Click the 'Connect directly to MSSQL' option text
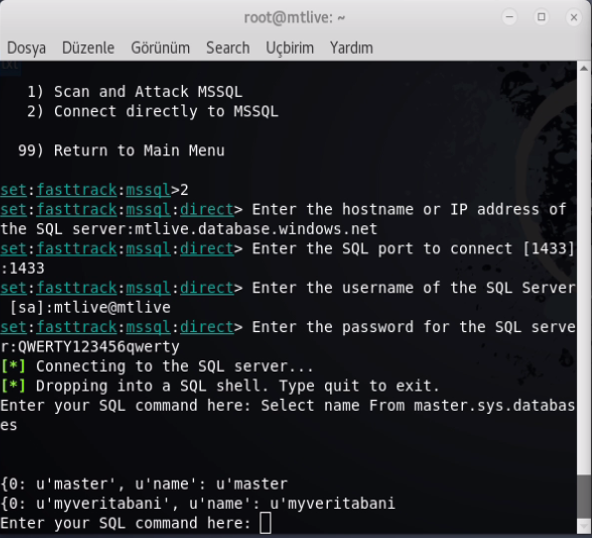592x538 pixels. click(x=166, y=111)
